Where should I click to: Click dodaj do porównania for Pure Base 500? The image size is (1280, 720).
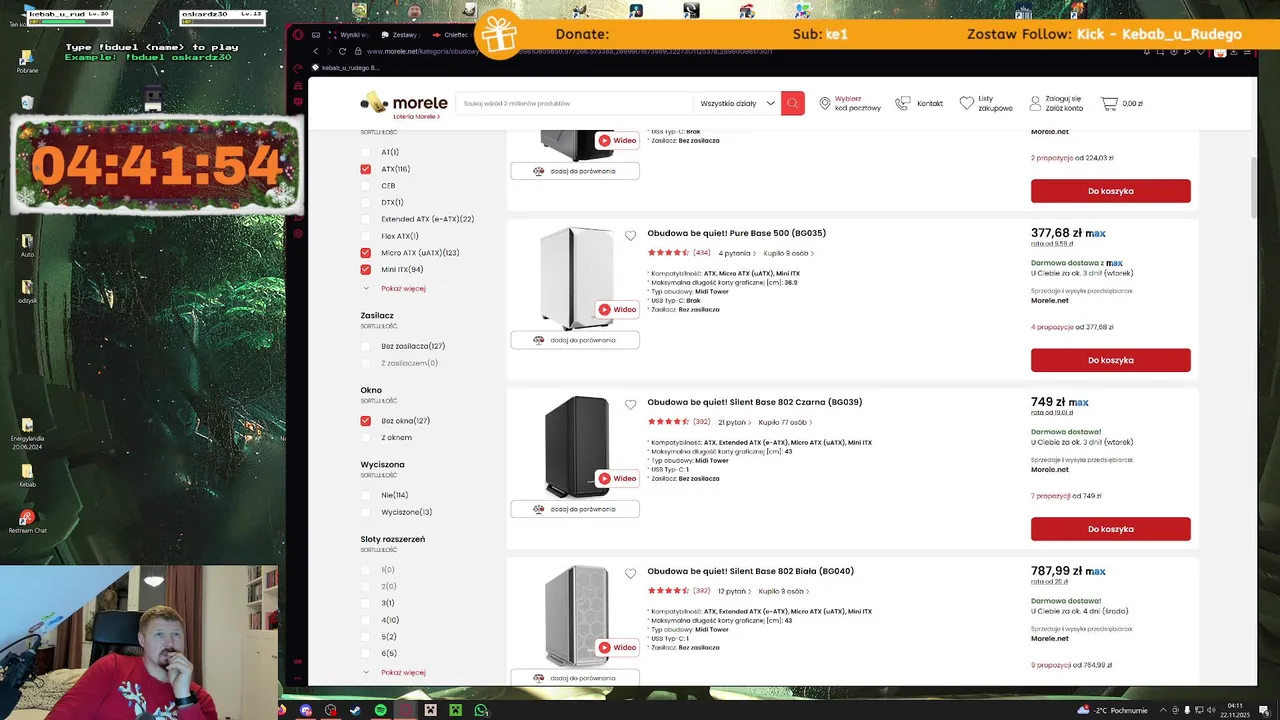(575, 340)
